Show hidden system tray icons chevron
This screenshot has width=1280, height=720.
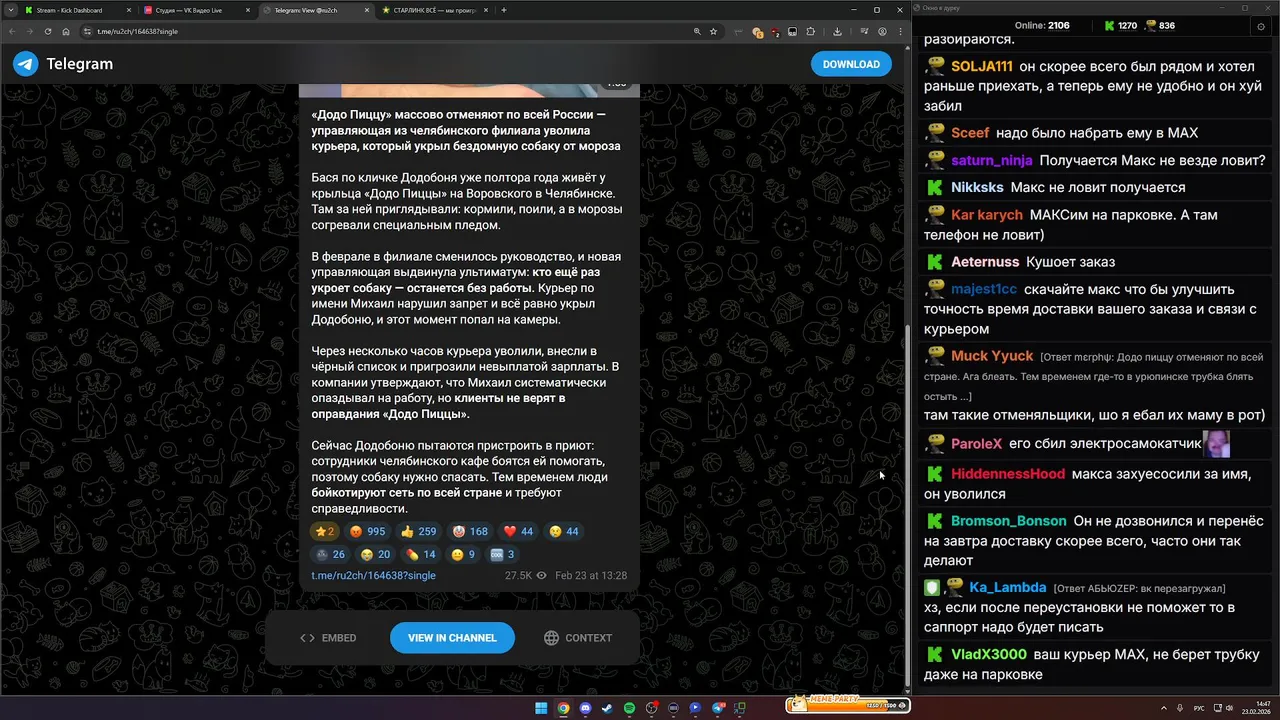[1164, 708]
